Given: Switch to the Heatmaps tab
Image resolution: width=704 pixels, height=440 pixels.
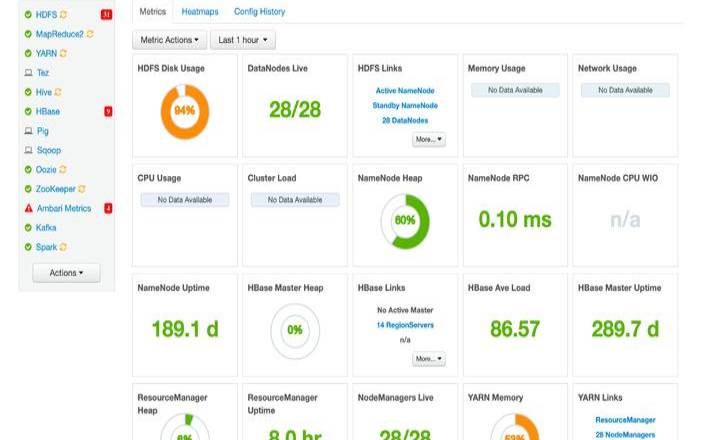Looking at the screenshot, I should [x=200, y=12].
